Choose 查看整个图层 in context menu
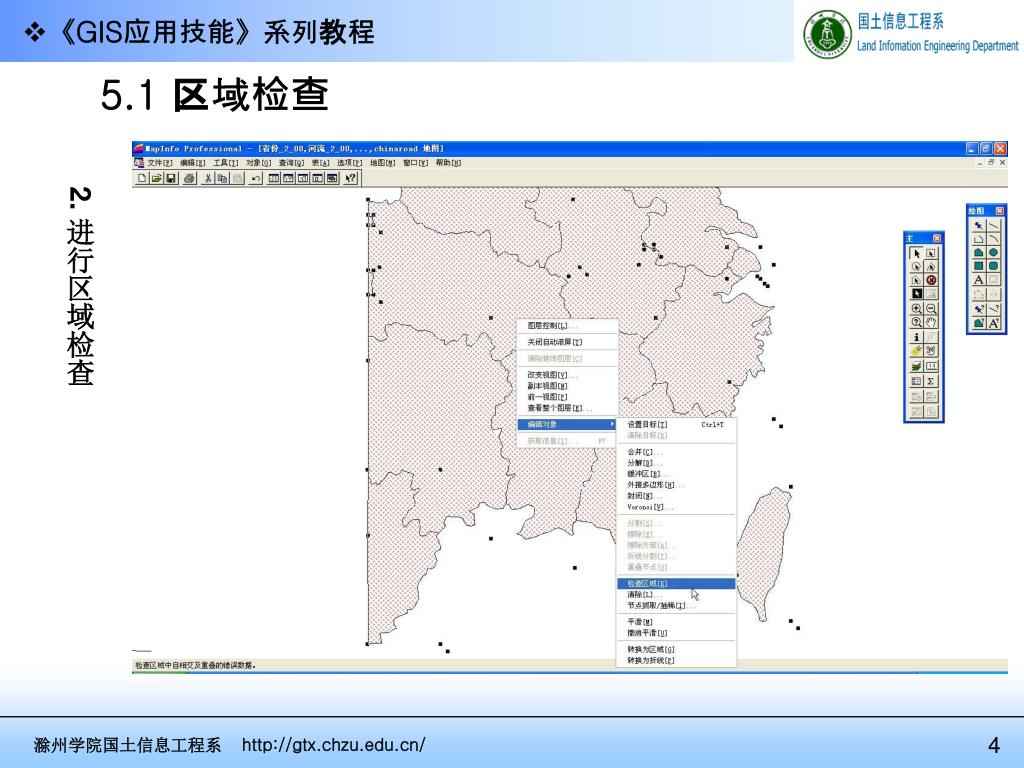This screenshot has width=1024, height=768. tap(567, 408)
